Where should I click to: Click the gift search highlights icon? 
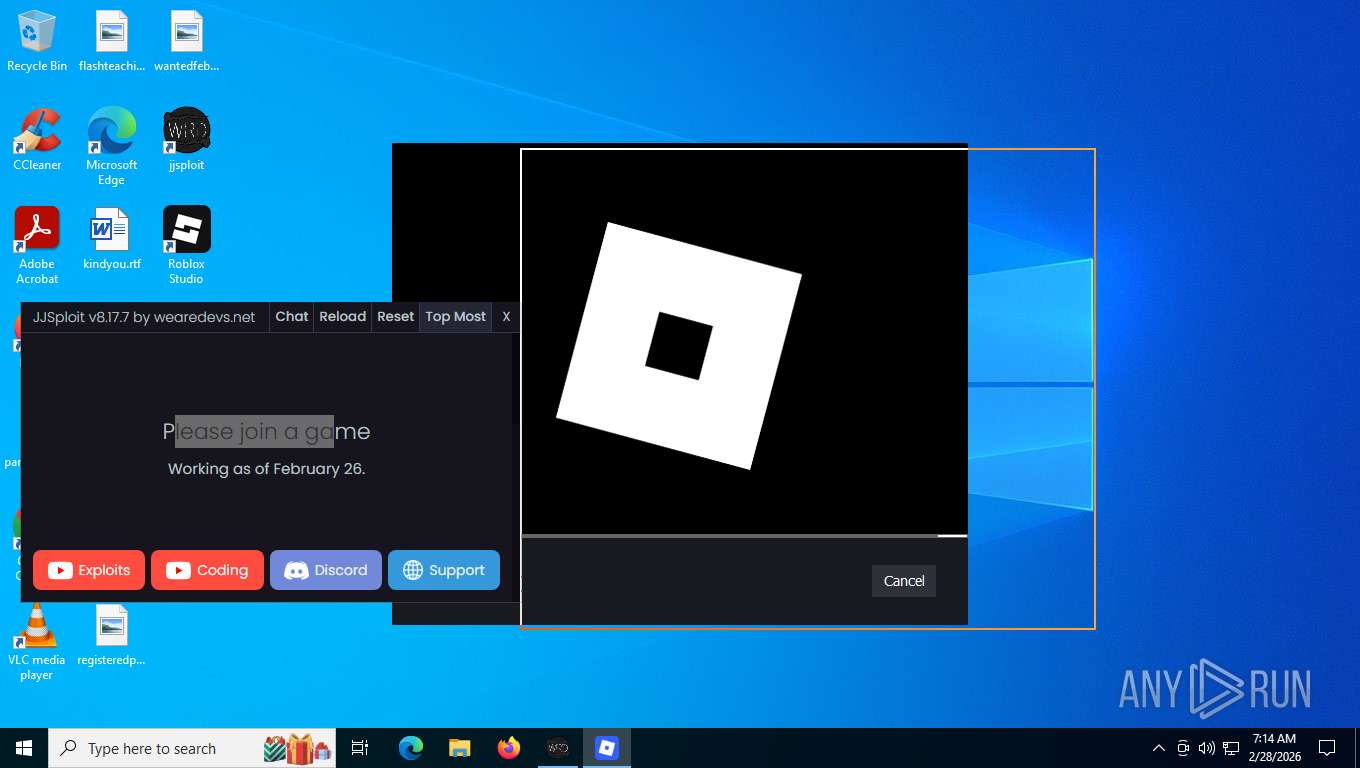298,748
